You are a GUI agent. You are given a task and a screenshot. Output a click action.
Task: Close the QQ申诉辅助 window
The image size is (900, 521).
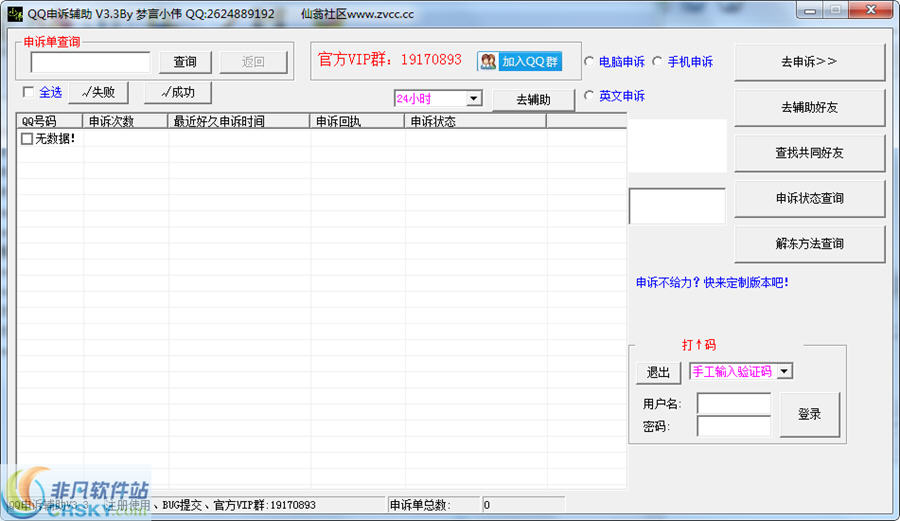[x=871, y=10]
